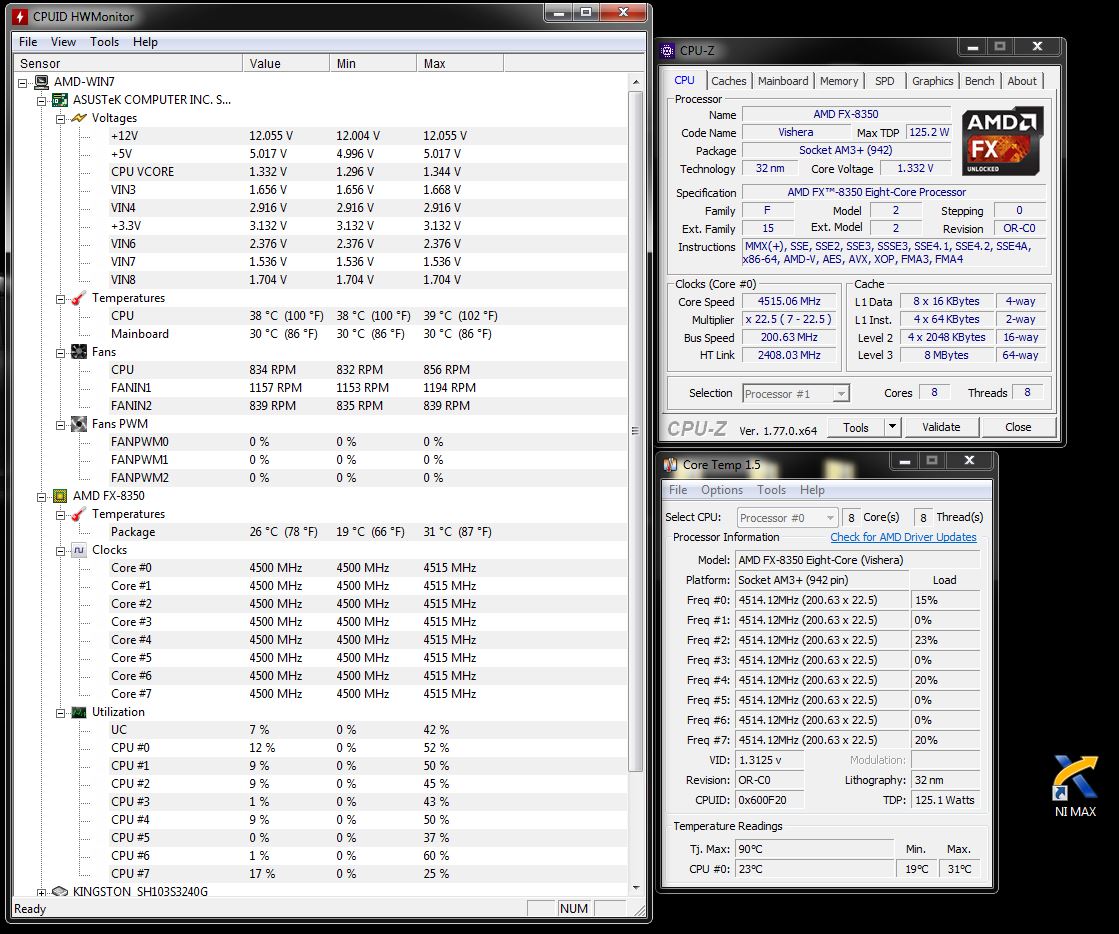Screen dimensions: 1119x934
Task: Click the AMD FX Unlocked logo in CPU-Z
Action: tap(1003, 141)
